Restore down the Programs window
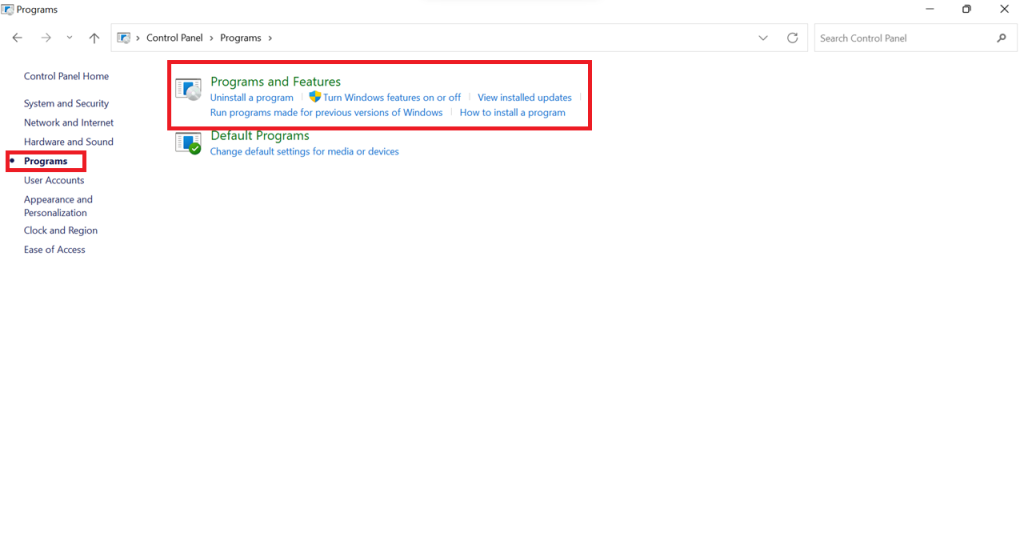The image size is (1024, 533). click(x=967, y=9)
